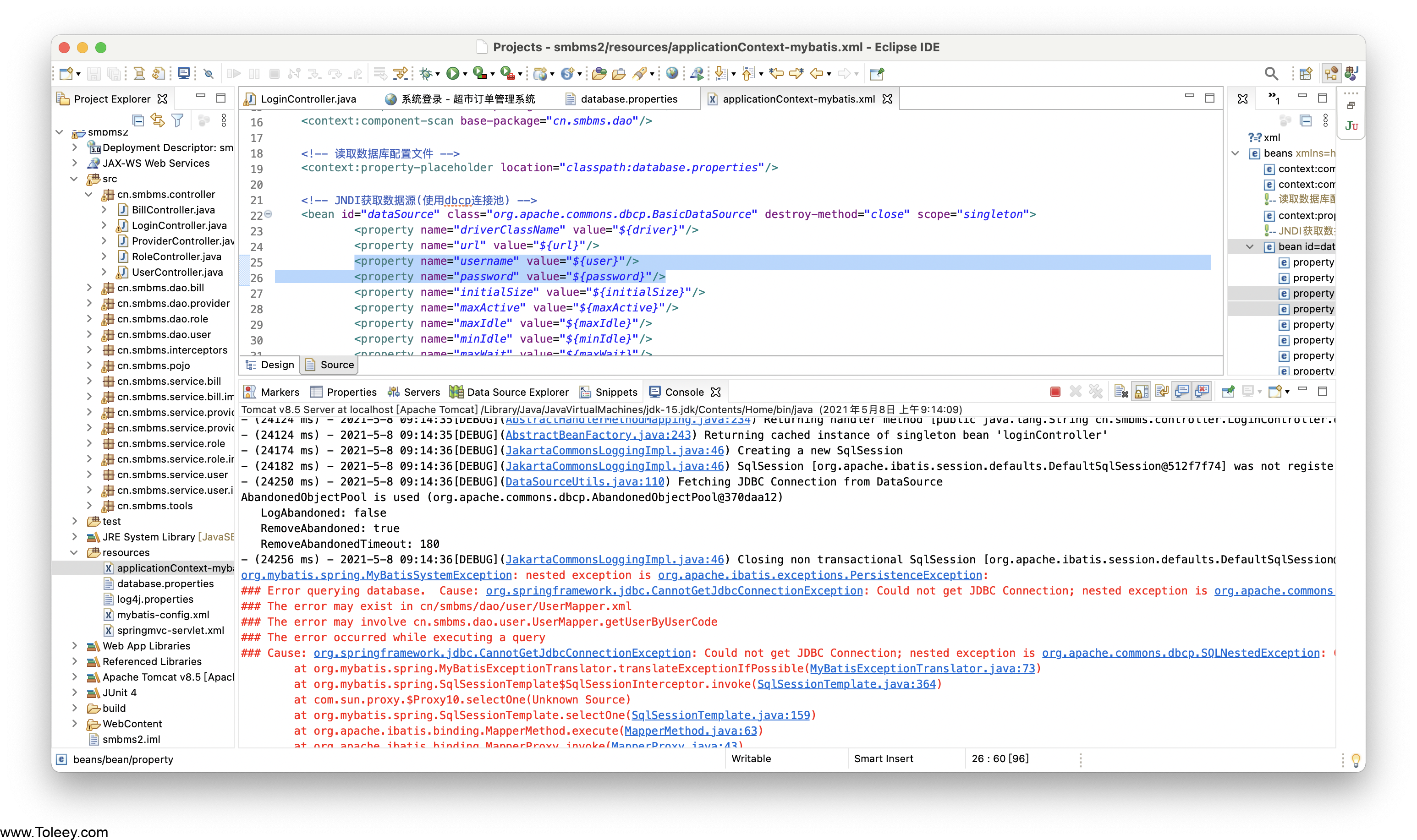Open the SqlSessionTemplate.java:364 stack trace link
Viewport: 1417px width, 840px height.
(846, 684)
